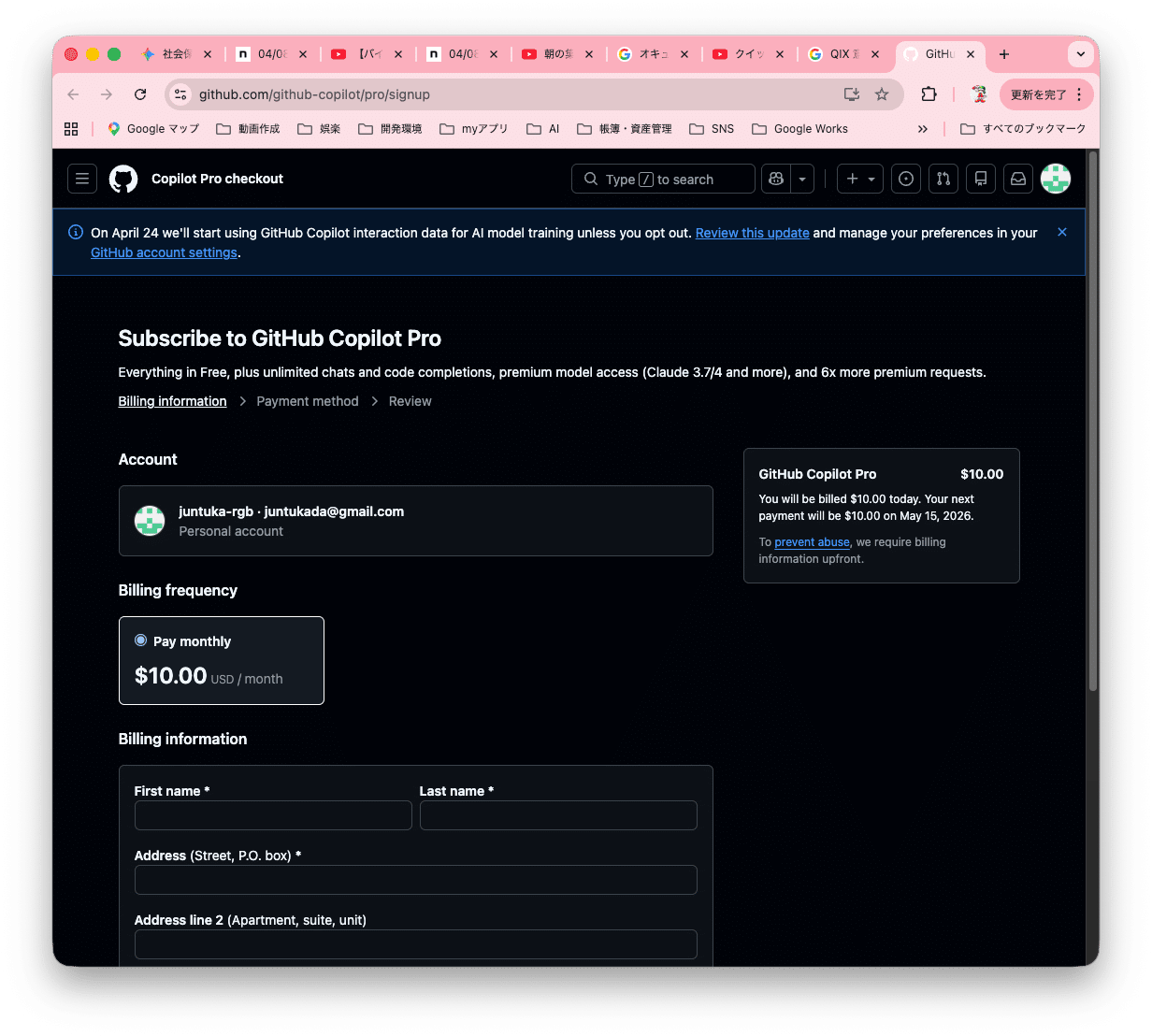Open the SNS bookmark folder
Screen dimensions: 1152x1036
tap(712, 129)
